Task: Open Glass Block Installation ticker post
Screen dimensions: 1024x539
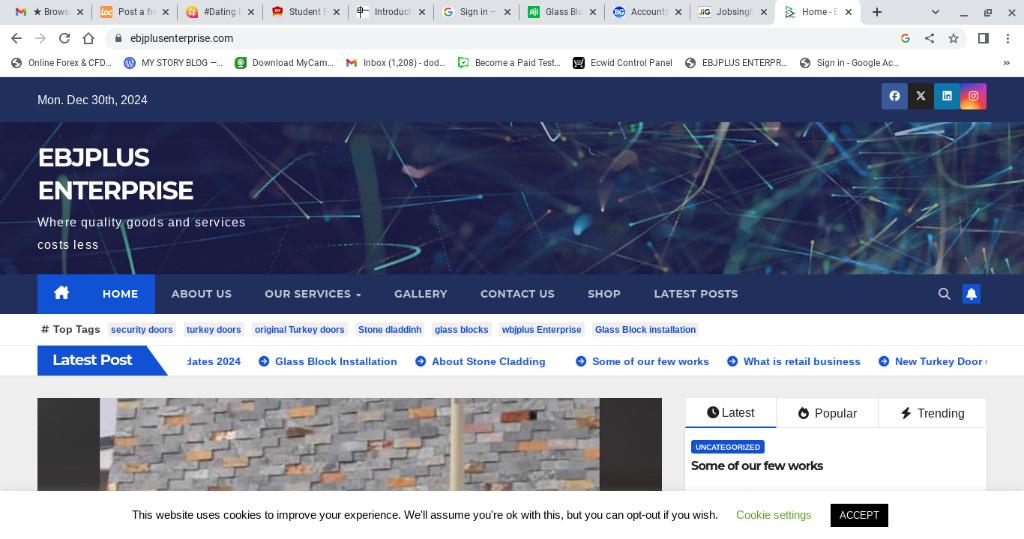Action: 336,361
